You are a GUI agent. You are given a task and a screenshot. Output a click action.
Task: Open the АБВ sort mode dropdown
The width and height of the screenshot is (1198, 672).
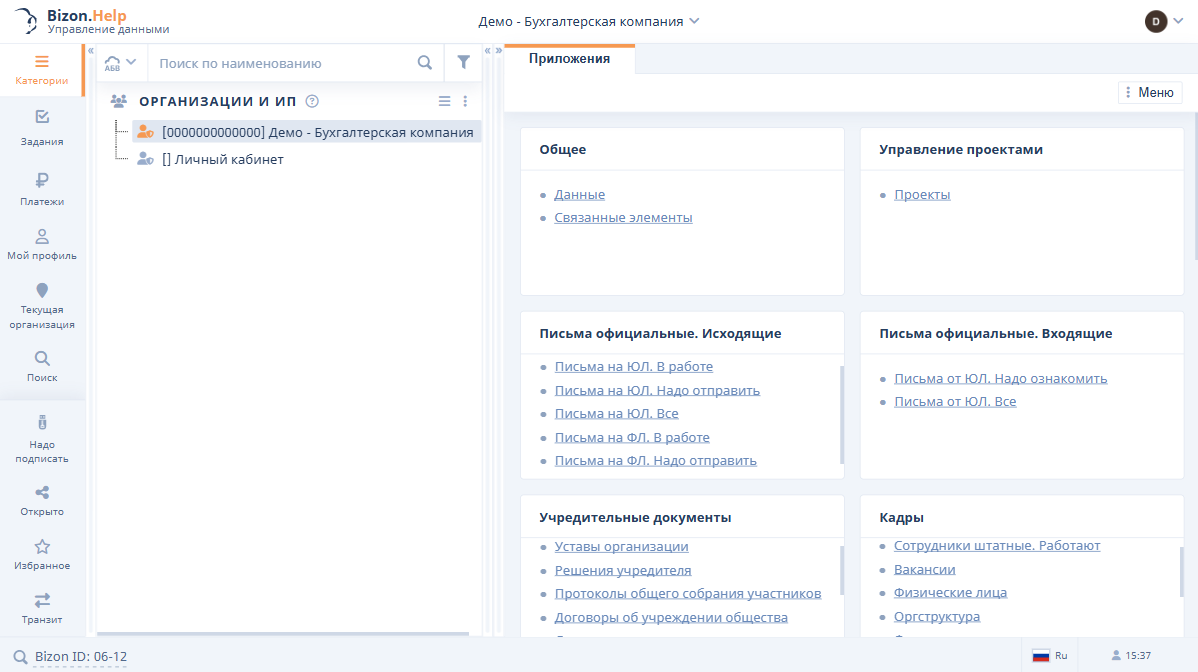point(121,63)
